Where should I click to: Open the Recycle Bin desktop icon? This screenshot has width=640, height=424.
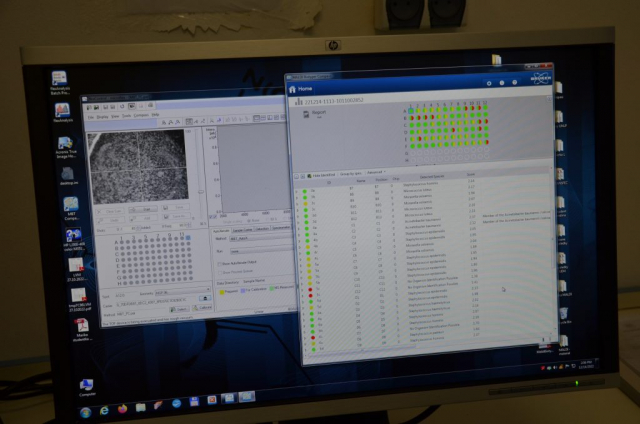564,315
